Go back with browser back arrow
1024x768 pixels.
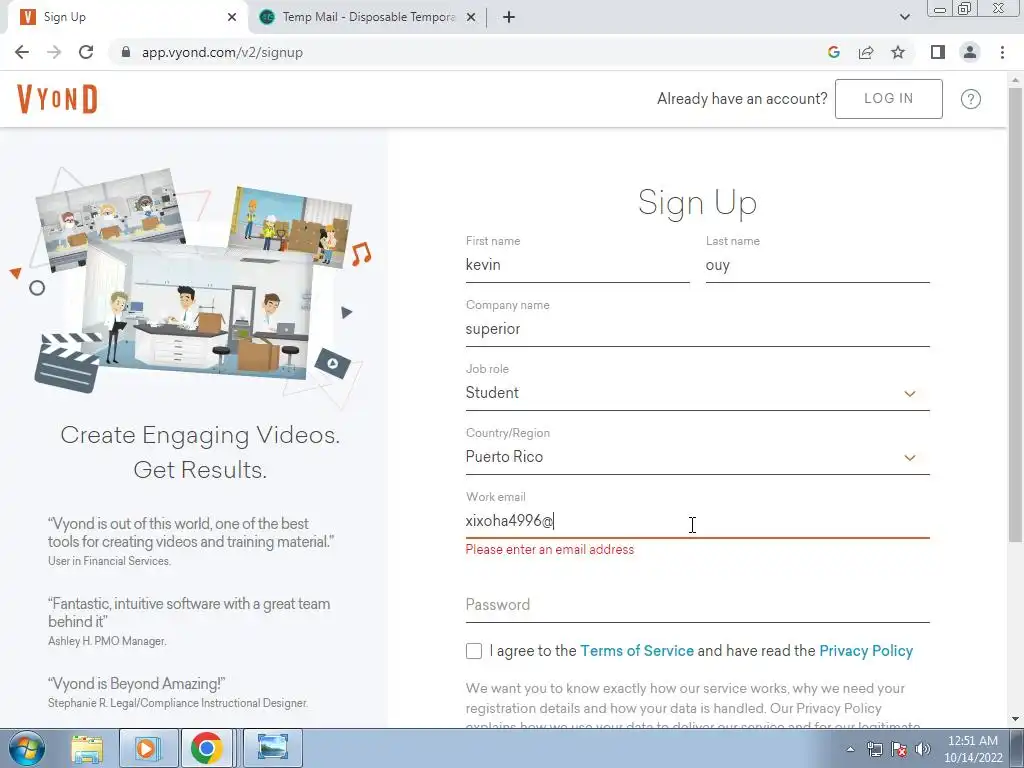22,52
